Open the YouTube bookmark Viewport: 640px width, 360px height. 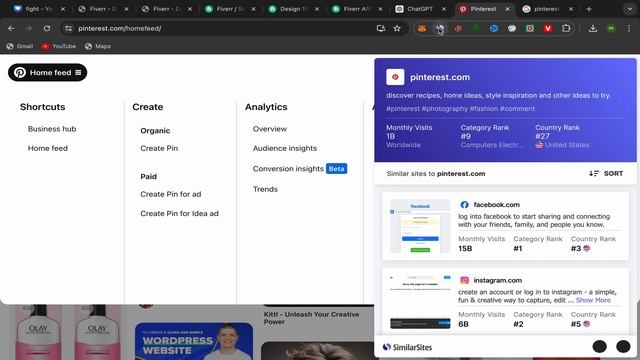pyautogui.click(x=59, y=46)
